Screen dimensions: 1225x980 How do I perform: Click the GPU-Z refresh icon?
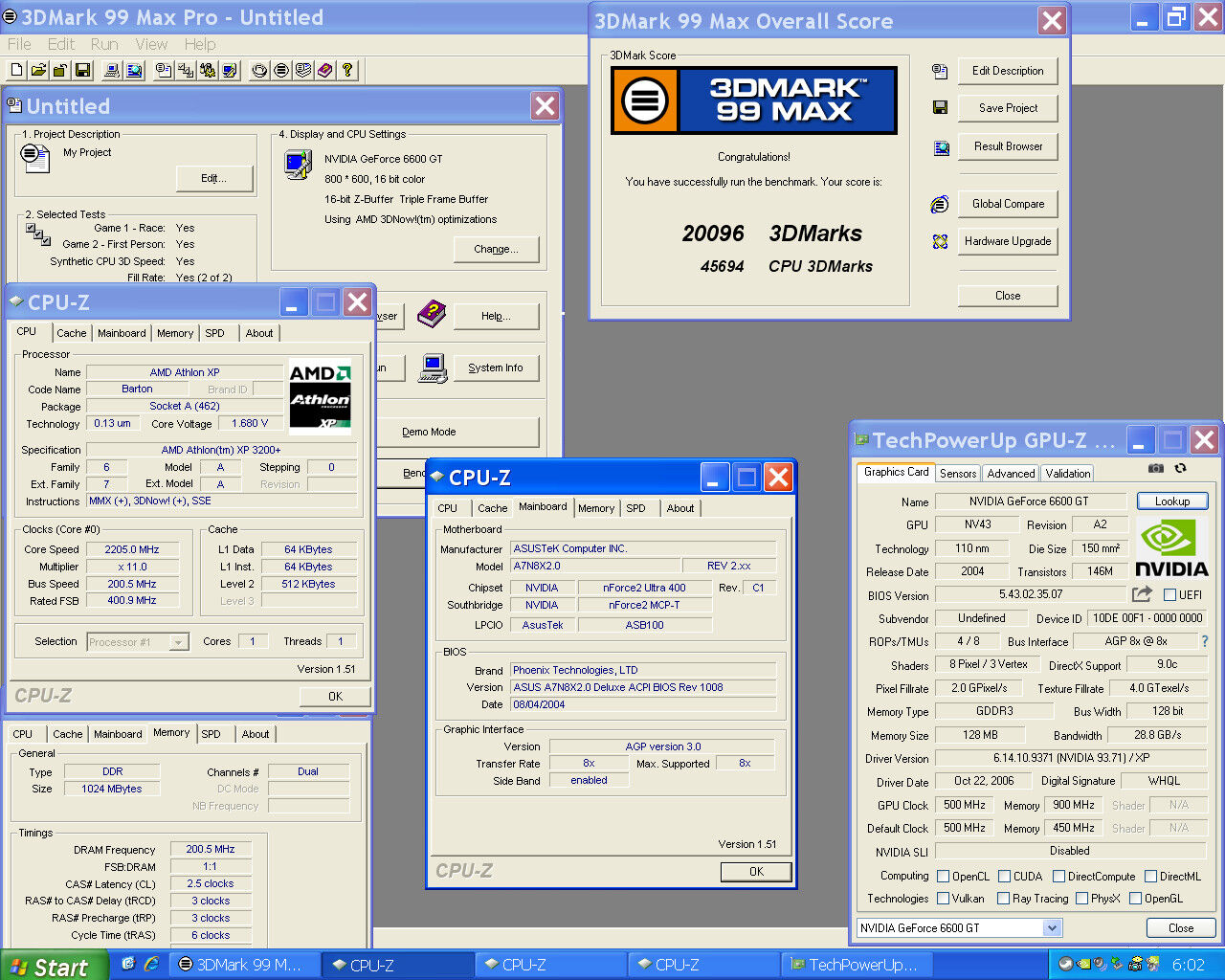click(1180, 468)
